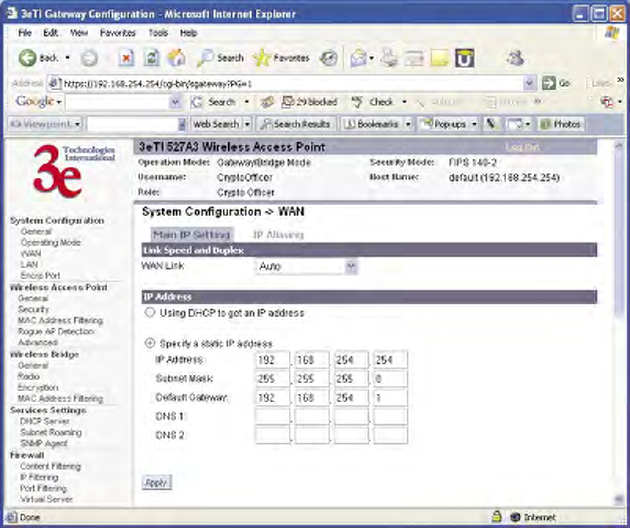Image resolution: width=630 pixels, height=528 pixels.
Task: Open the Encryption link under Wireless Bridge
Action: click(38, 387)
